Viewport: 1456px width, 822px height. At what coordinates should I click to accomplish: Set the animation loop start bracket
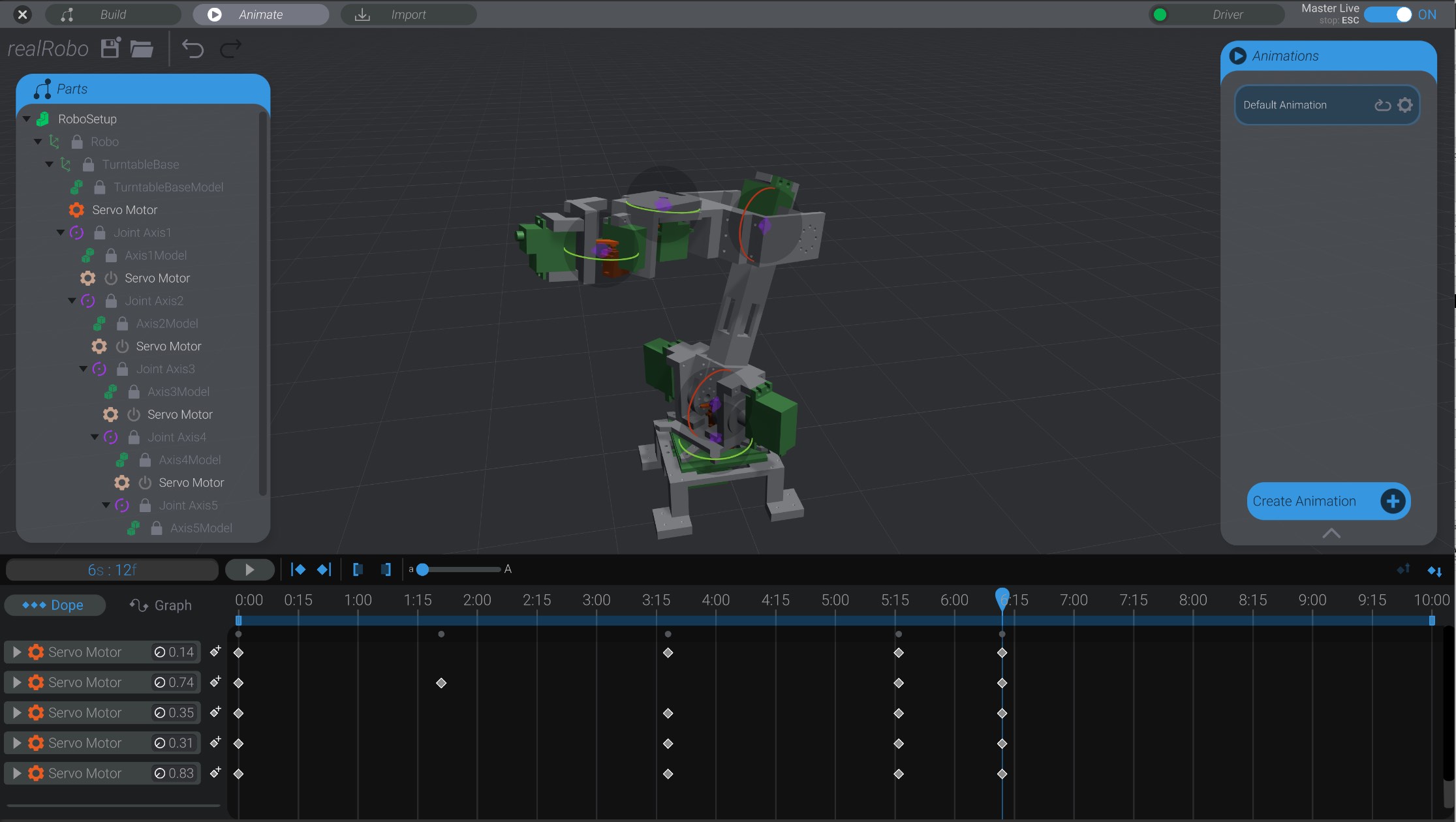pyautogui.click(x=358, y=569)
